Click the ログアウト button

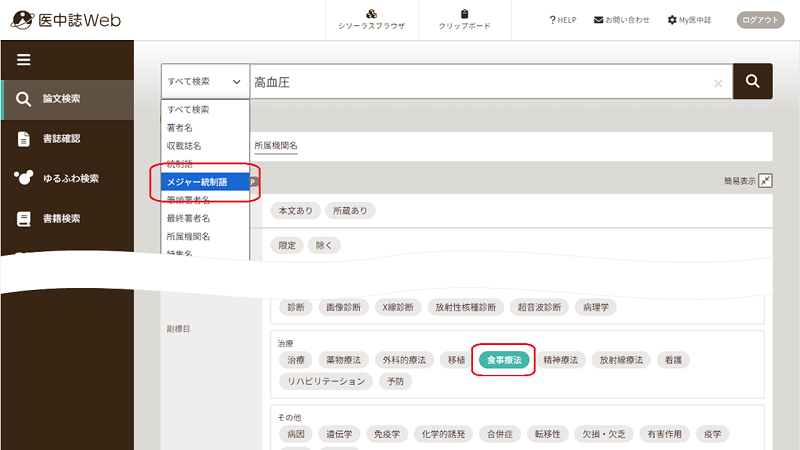(760, 20)
